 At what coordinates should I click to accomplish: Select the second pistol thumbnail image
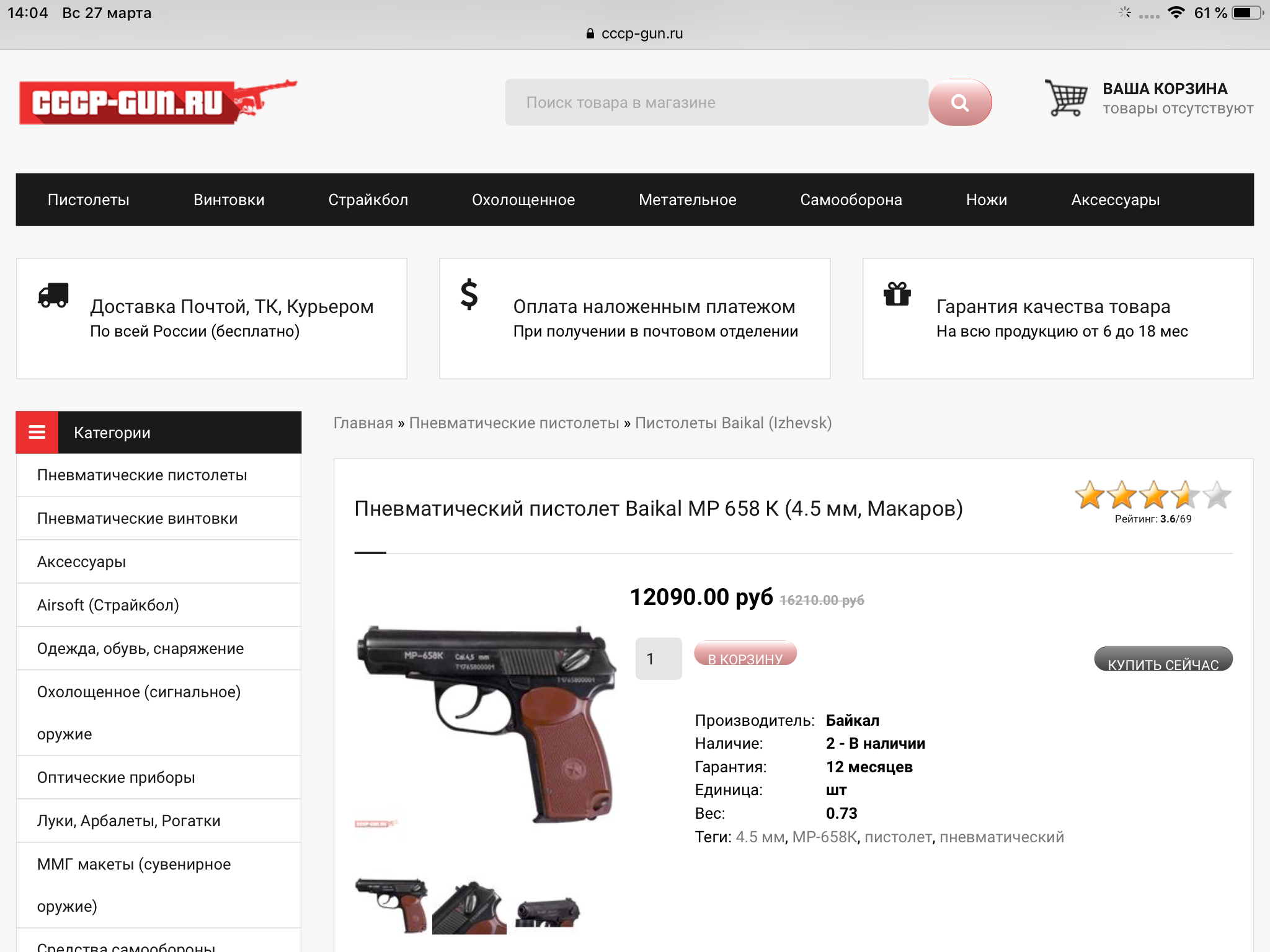click(469, 907)
